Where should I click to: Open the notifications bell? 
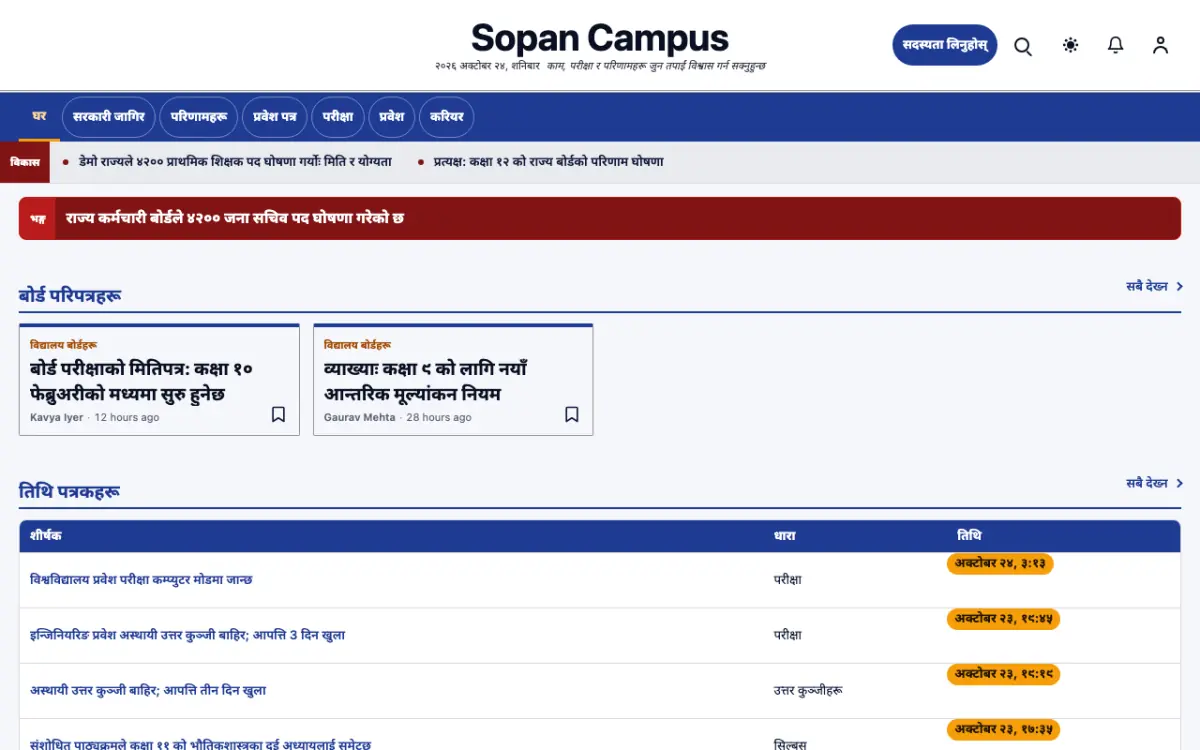1116,45
